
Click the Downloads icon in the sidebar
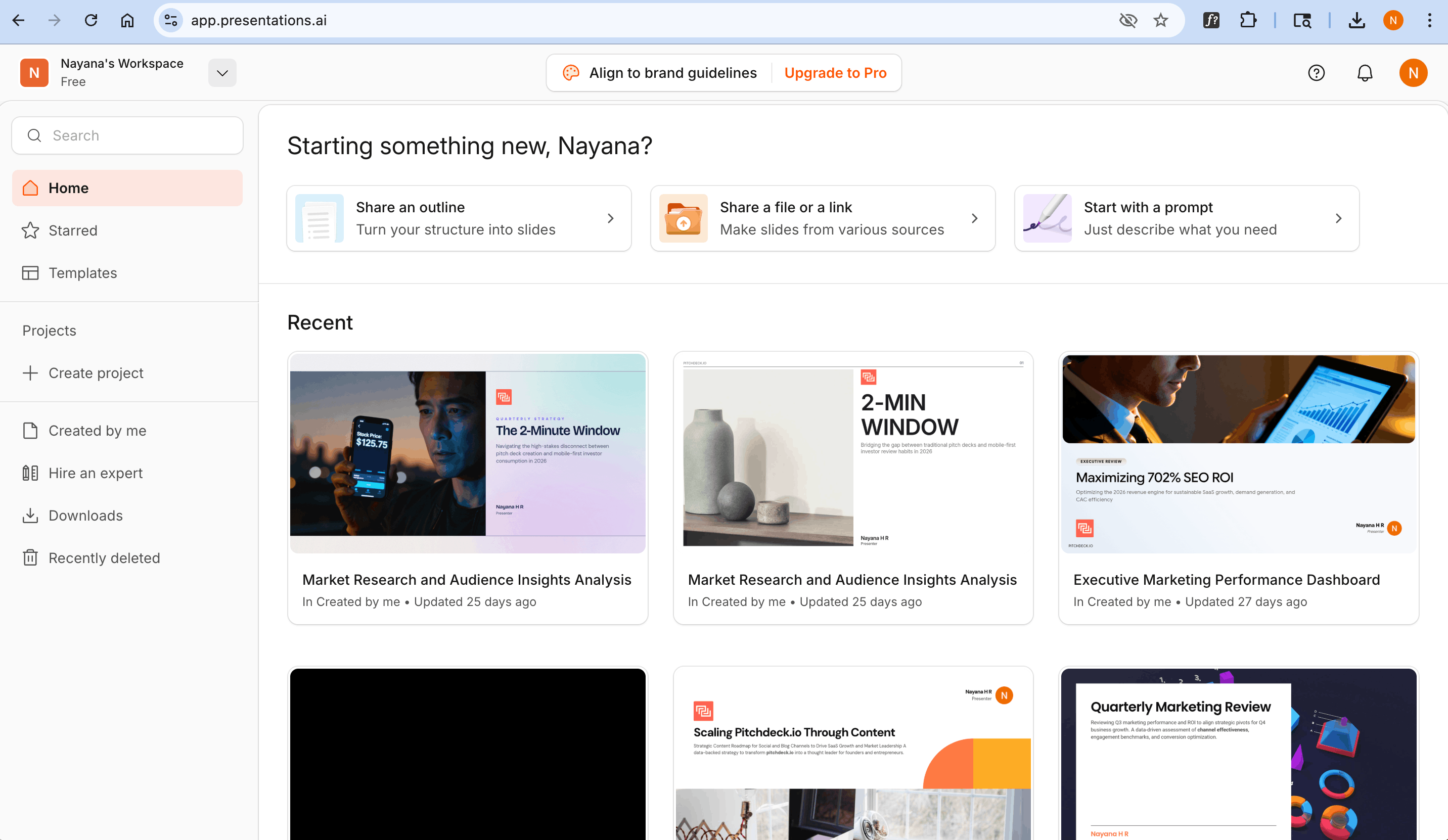(x=30, y=516)
